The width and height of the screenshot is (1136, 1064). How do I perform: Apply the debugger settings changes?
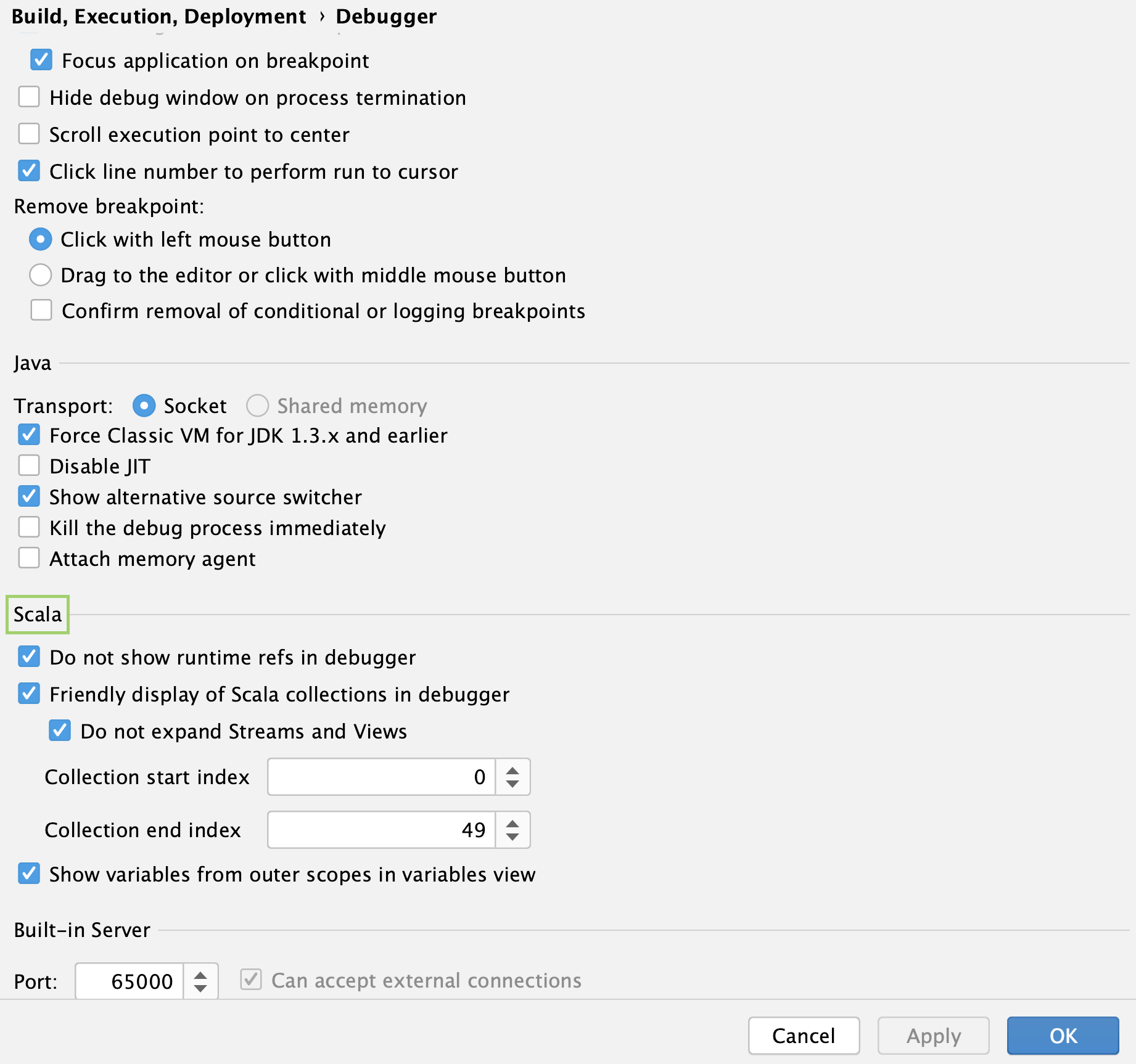coord(932,1036)
